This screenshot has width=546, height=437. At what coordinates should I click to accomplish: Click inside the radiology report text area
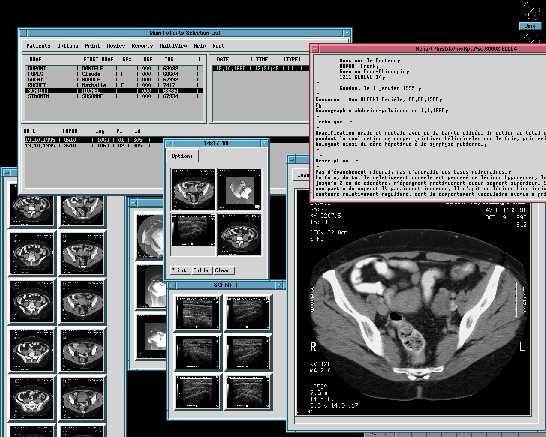click(x=430, y=127)
